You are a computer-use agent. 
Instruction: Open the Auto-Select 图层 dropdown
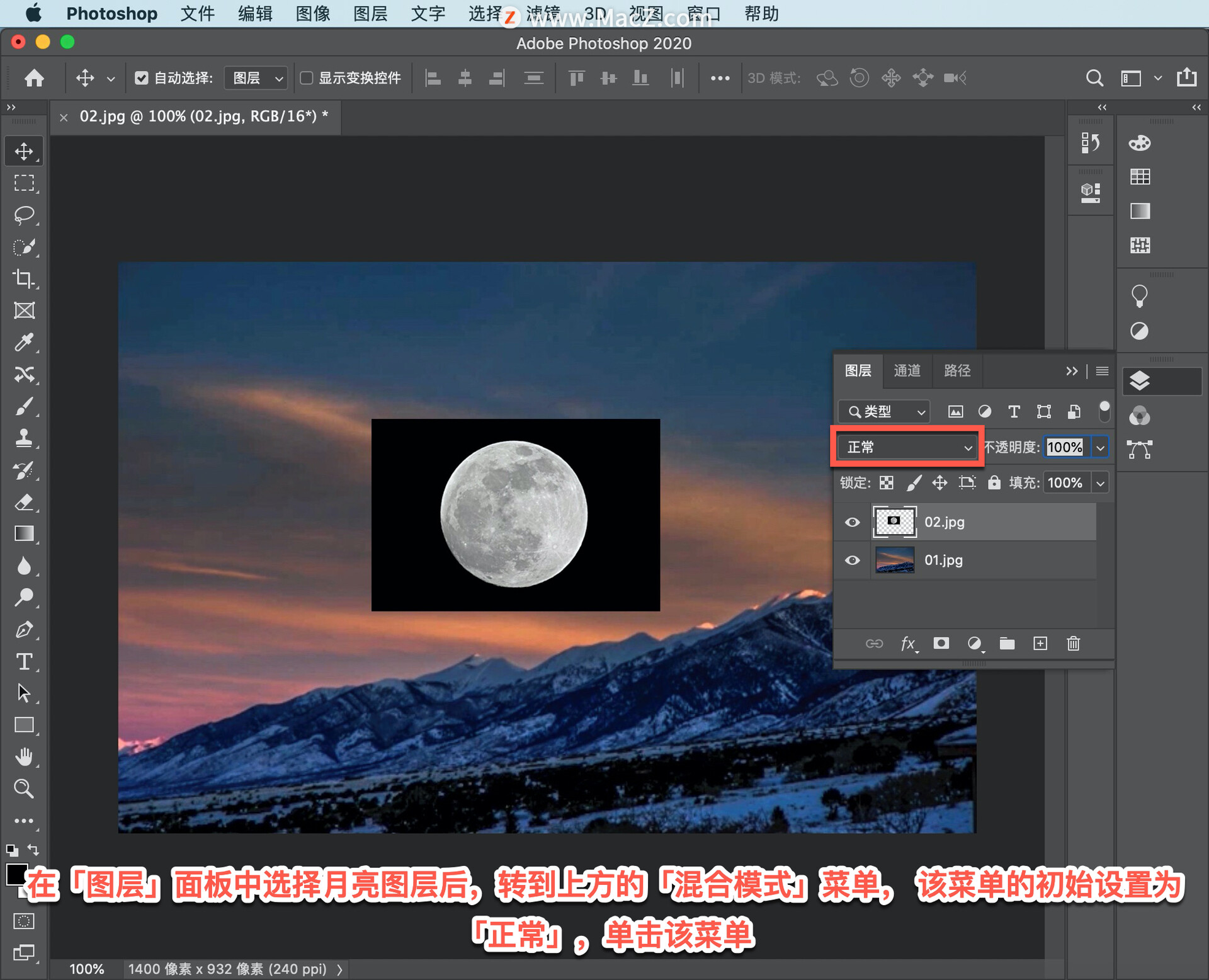pyautogui.click(x=256, y=78)
